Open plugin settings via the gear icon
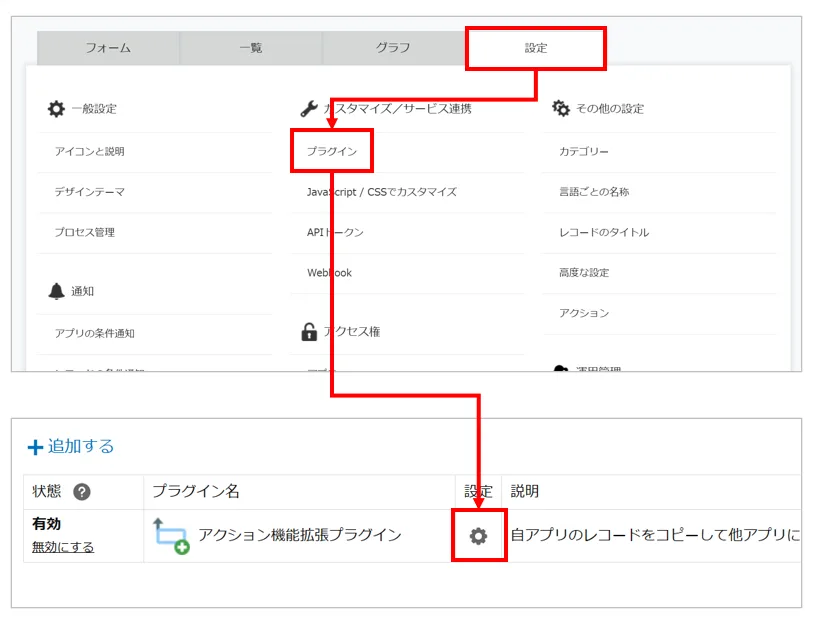Image resolution: width=817 pixels, height=619 pixels. [478, 536]
